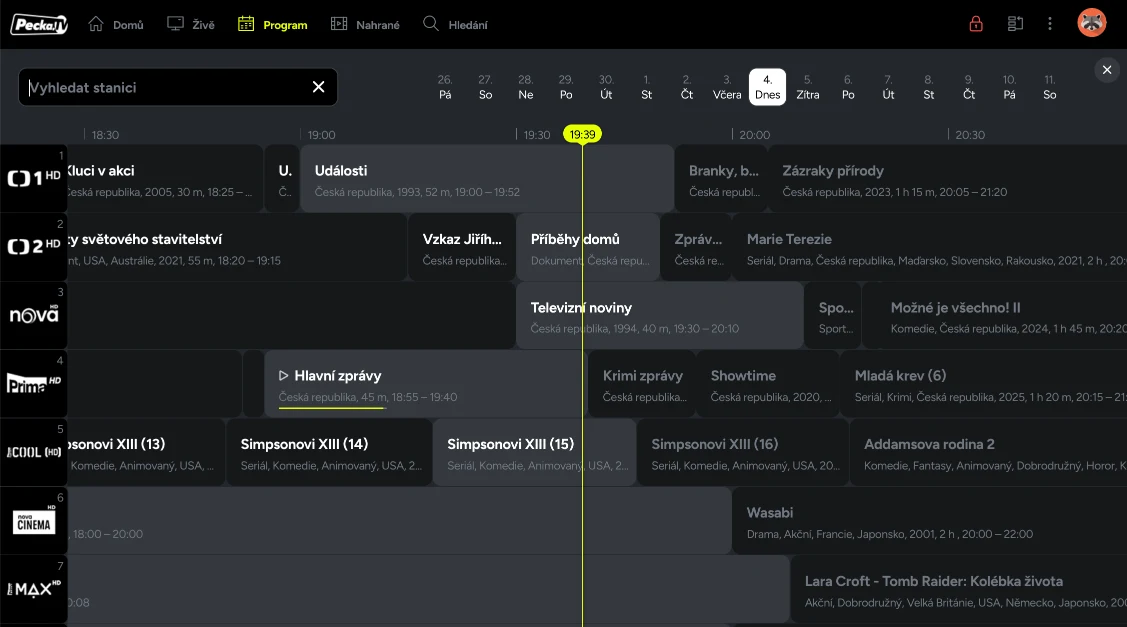
Task: Go to the Domů tab
Action: [x=116, y=24]
